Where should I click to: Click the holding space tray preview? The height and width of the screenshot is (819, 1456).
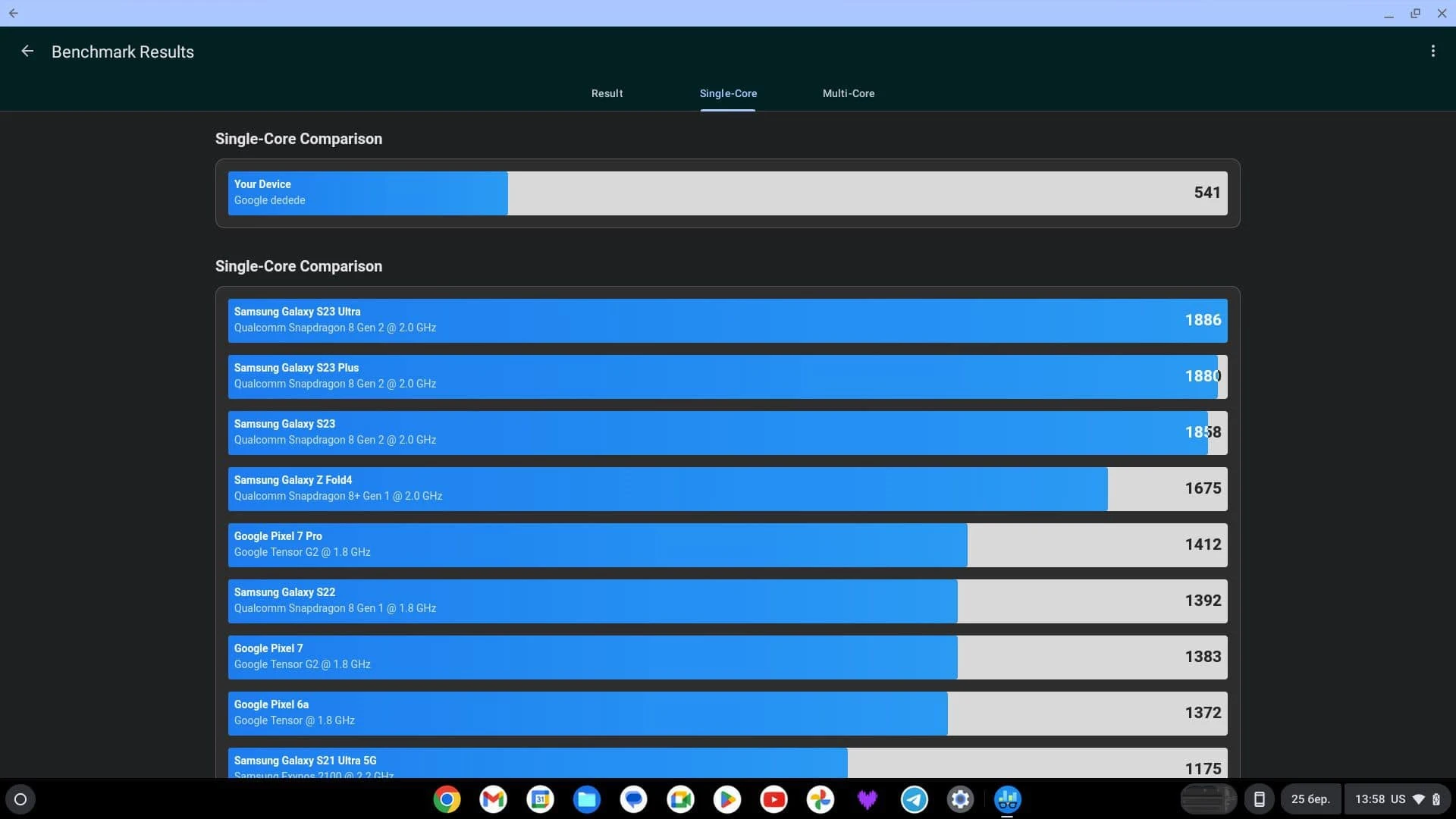[1209, 799]
